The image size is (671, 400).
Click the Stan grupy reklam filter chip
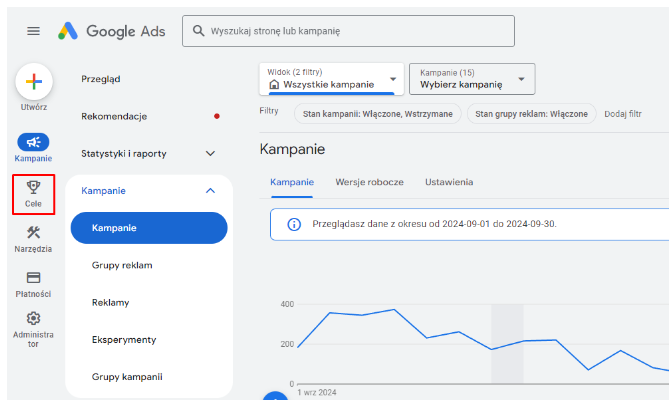tap(531, 114)
